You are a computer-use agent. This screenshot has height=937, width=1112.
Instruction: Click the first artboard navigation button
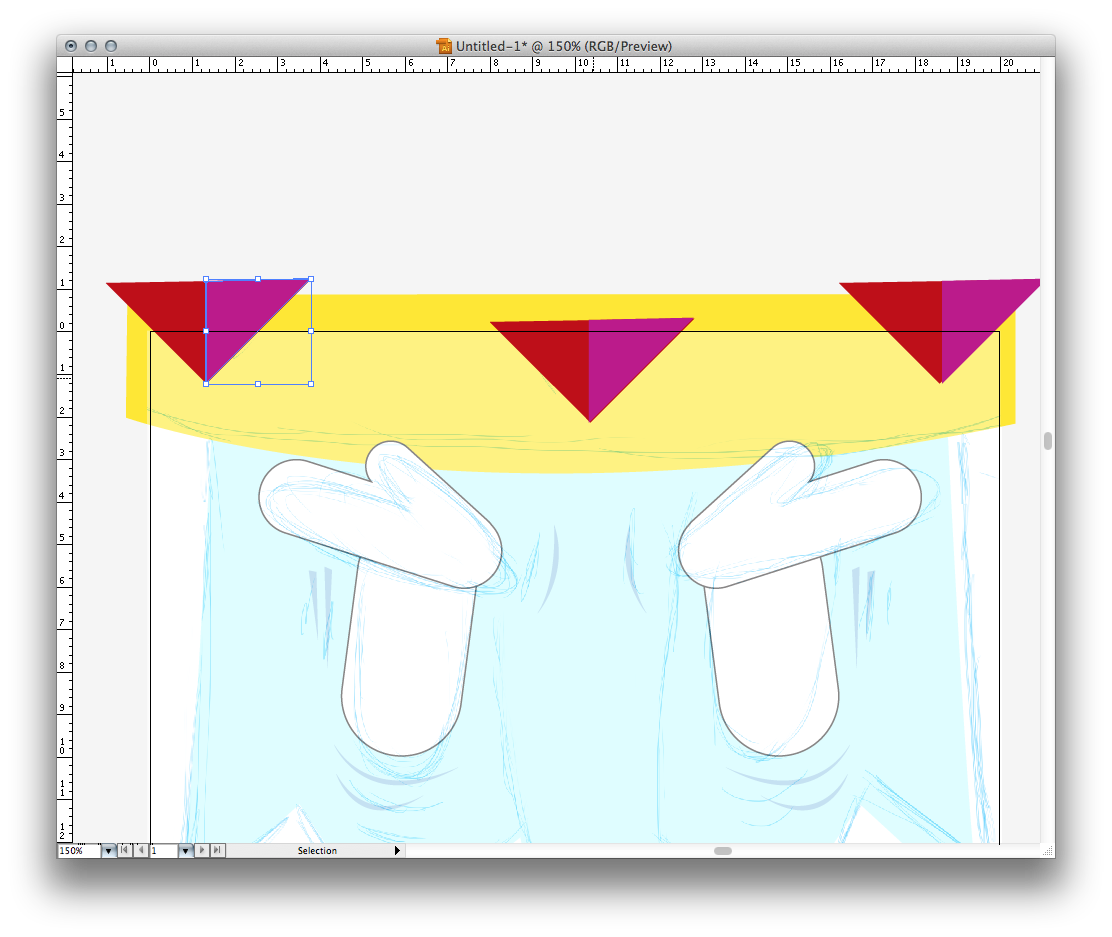coord(124,850)
